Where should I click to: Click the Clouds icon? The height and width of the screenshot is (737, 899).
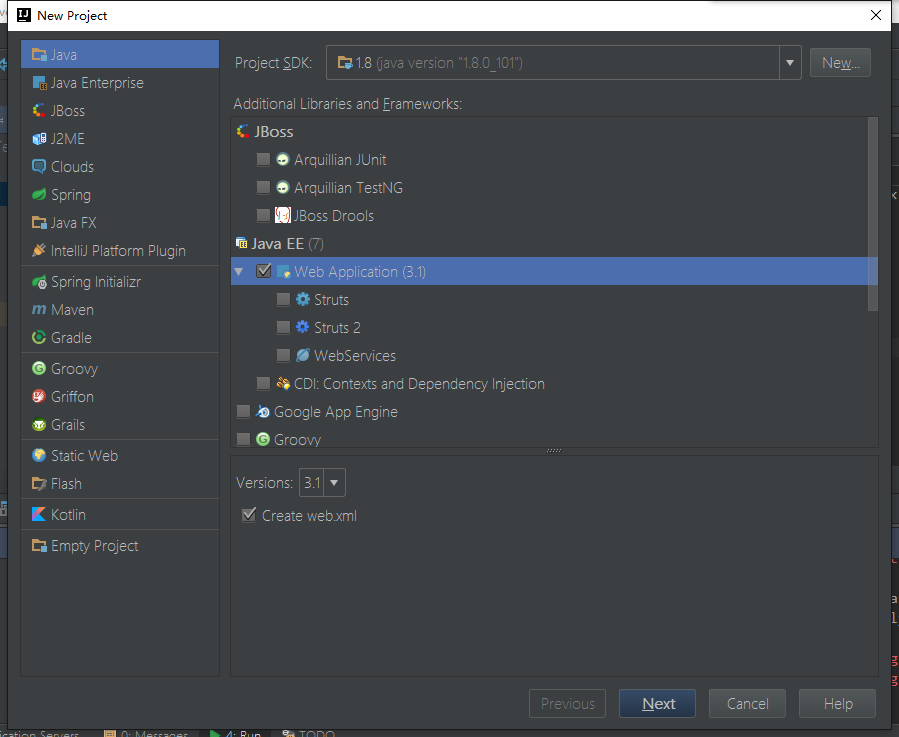pyautogui.click(x=39, y=166)
